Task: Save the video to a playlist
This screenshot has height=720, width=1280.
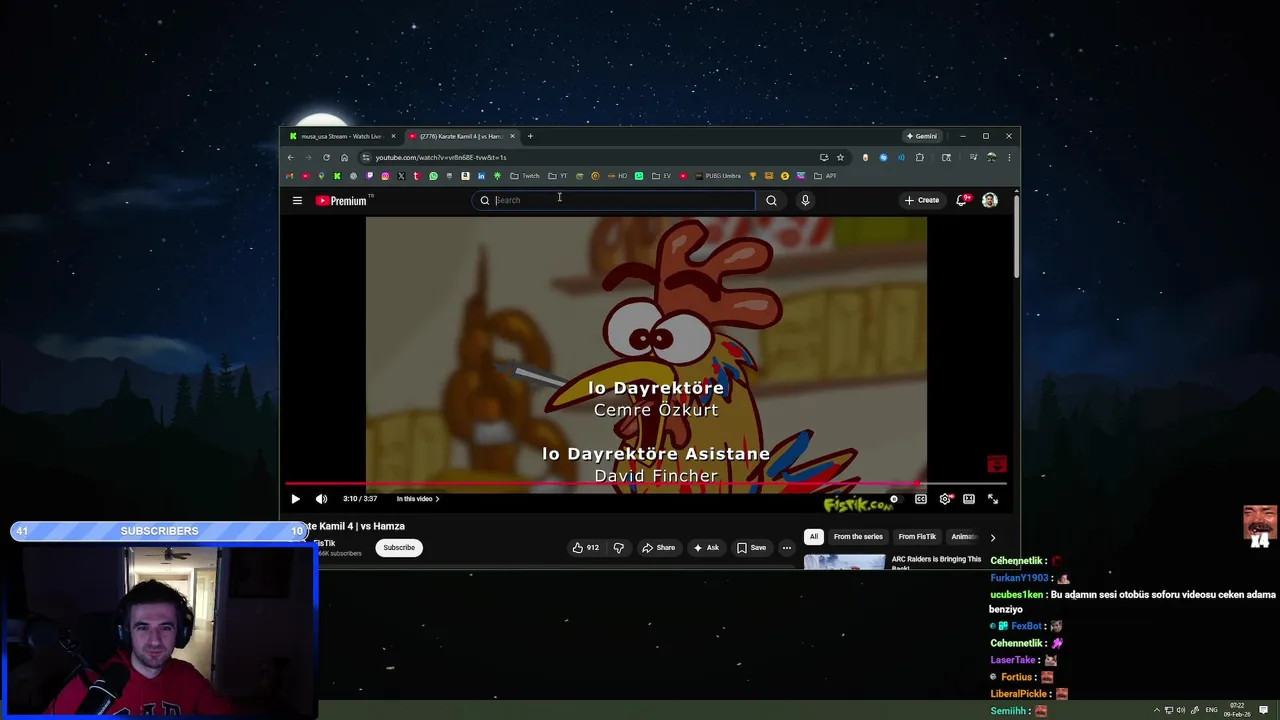Action: coord(751,547)
